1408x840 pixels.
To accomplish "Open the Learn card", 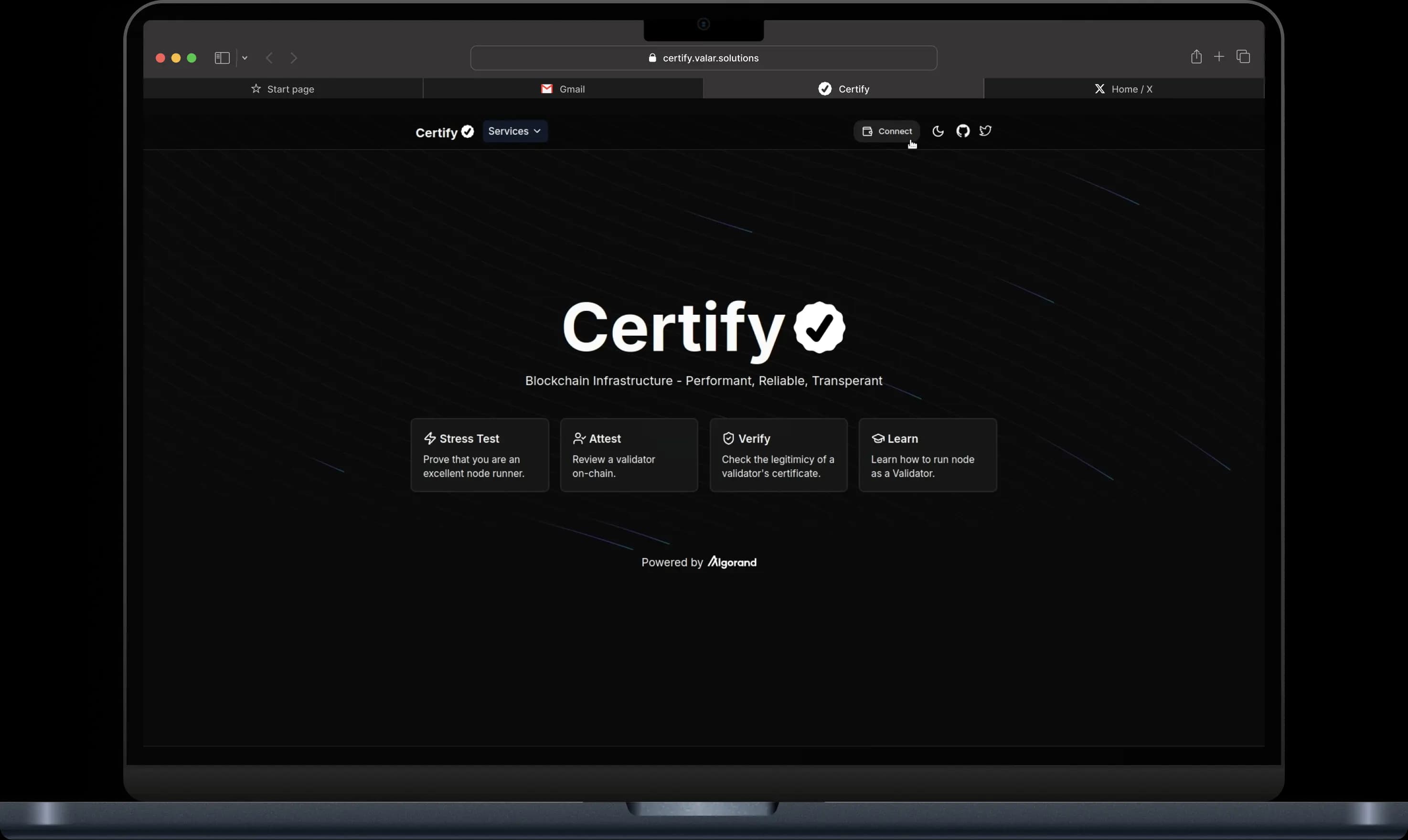I will click(x=928, y=455).
